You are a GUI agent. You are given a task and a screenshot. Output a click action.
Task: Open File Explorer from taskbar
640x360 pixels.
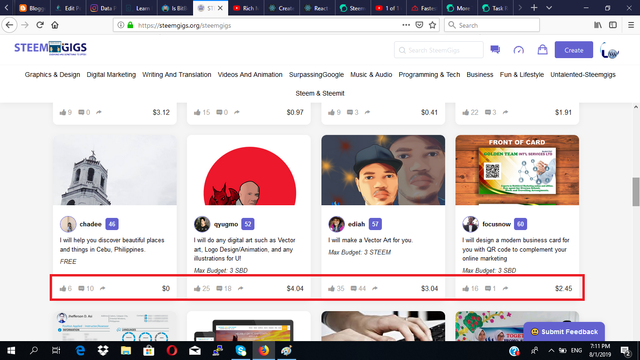126,351
